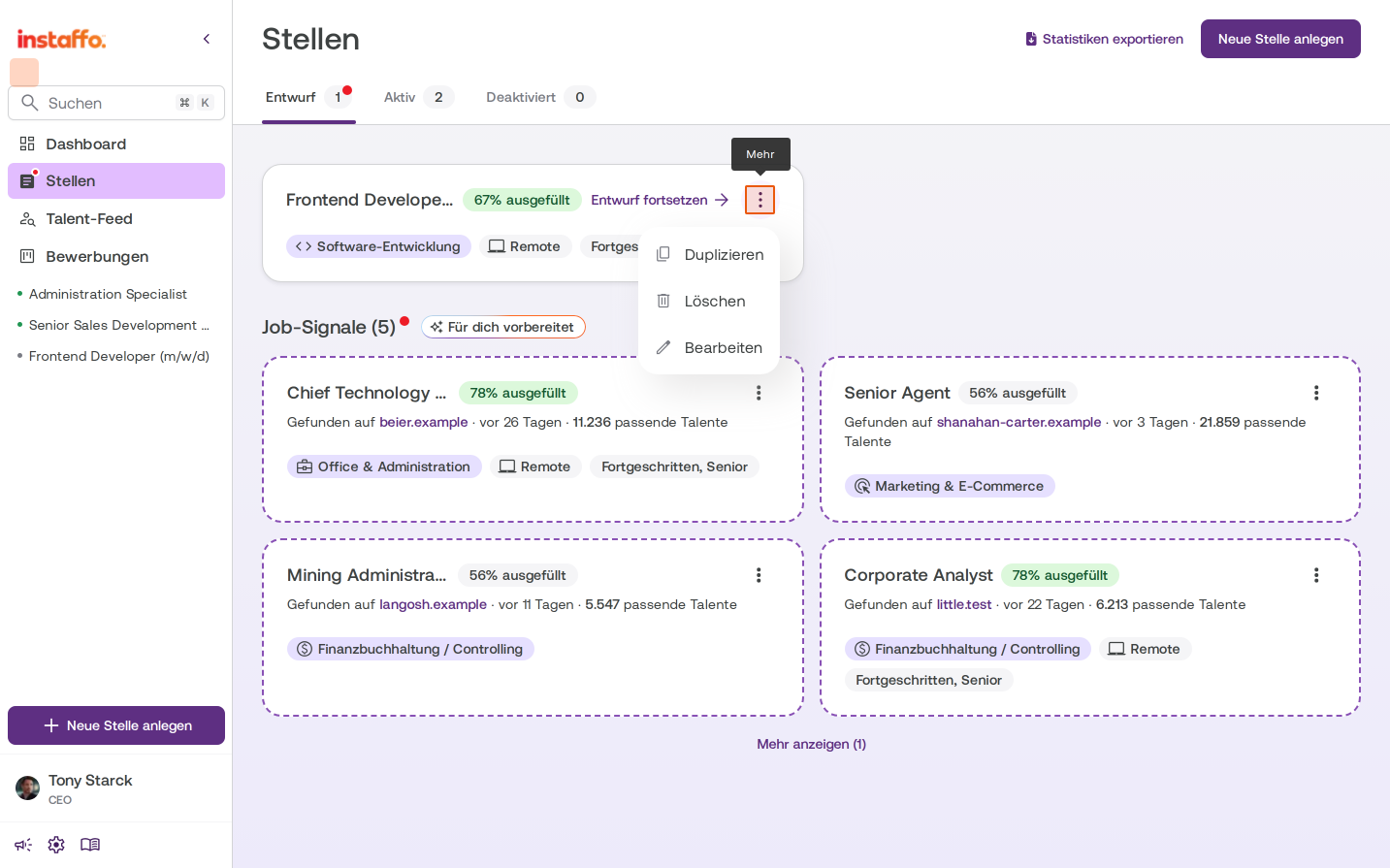
Task: Open the announcements megaphone icon
Action: 23,845
